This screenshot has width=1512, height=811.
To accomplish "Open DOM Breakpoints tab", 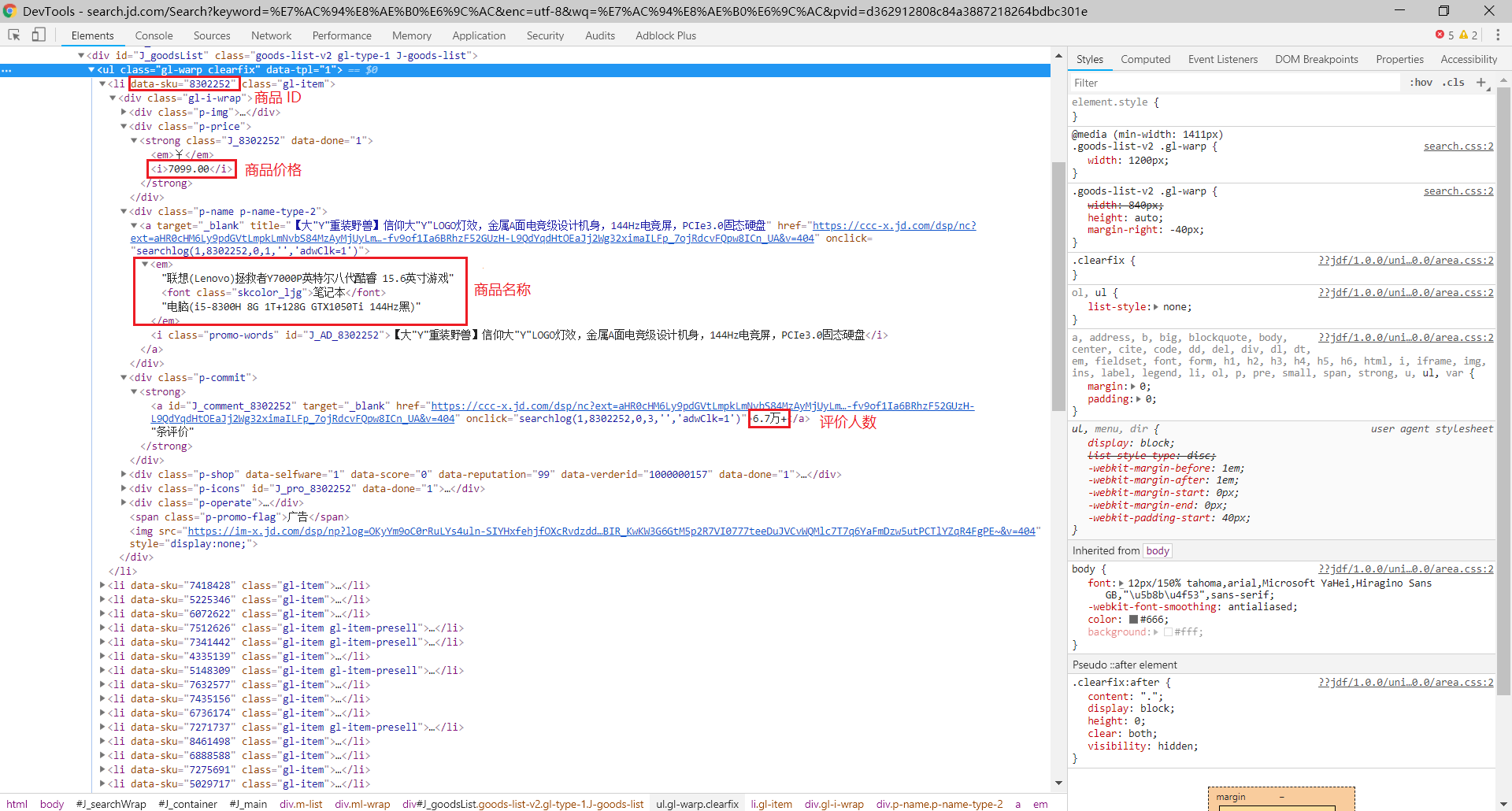I will coord(1316,59).
